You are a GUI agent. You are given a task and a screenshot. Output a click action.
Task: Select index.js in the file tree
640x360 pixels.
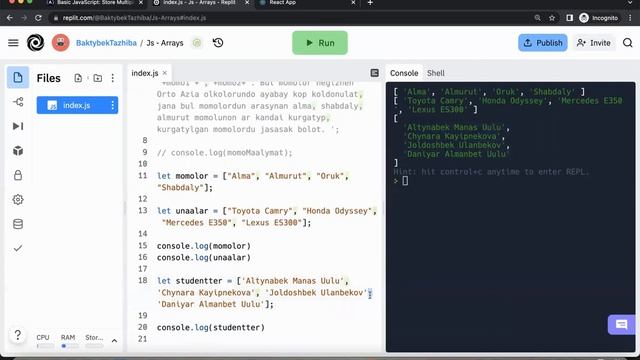(x=77, y=105)
